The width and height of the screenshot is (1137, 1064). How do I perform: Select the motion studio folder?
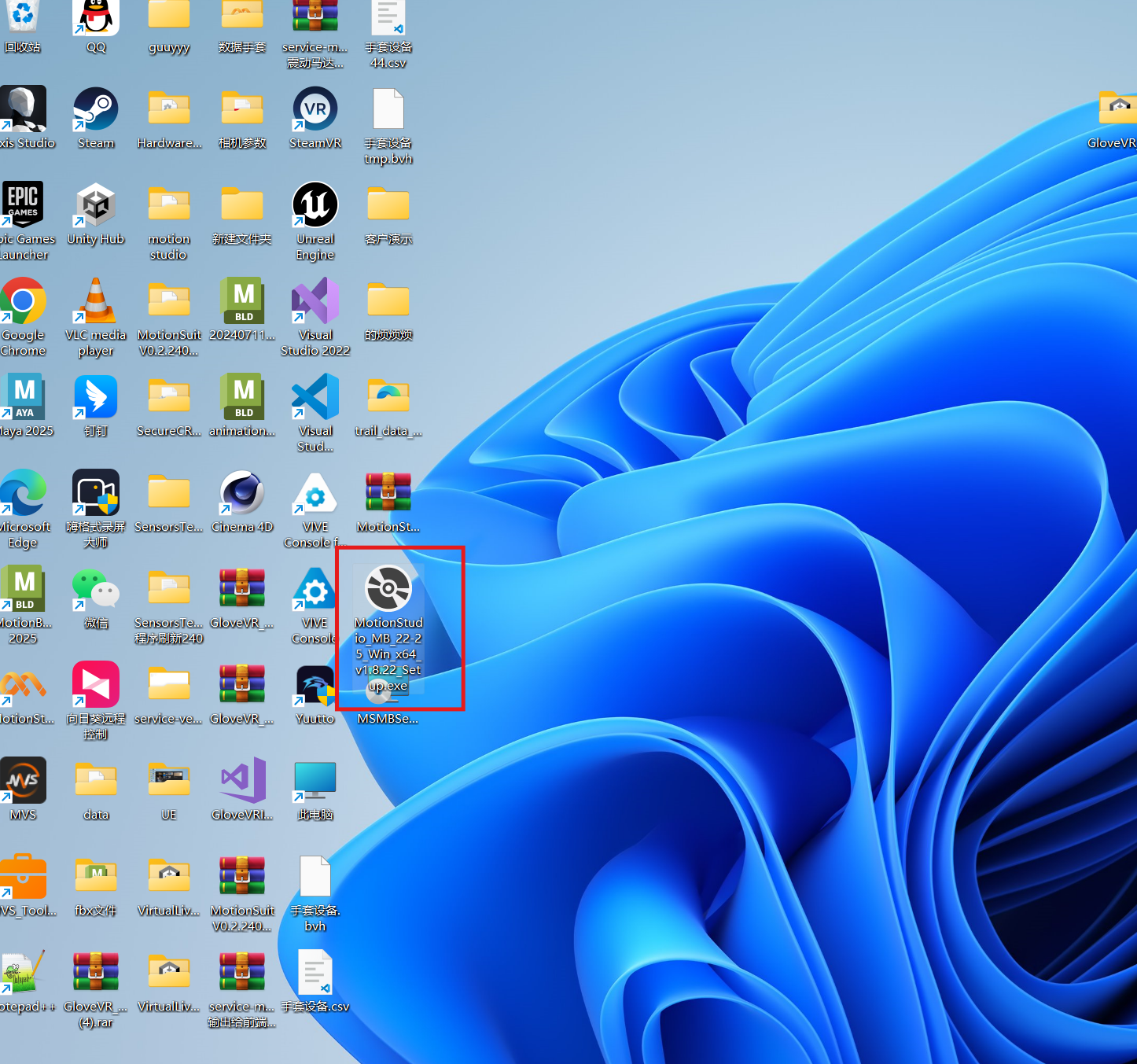click(169, 205)
